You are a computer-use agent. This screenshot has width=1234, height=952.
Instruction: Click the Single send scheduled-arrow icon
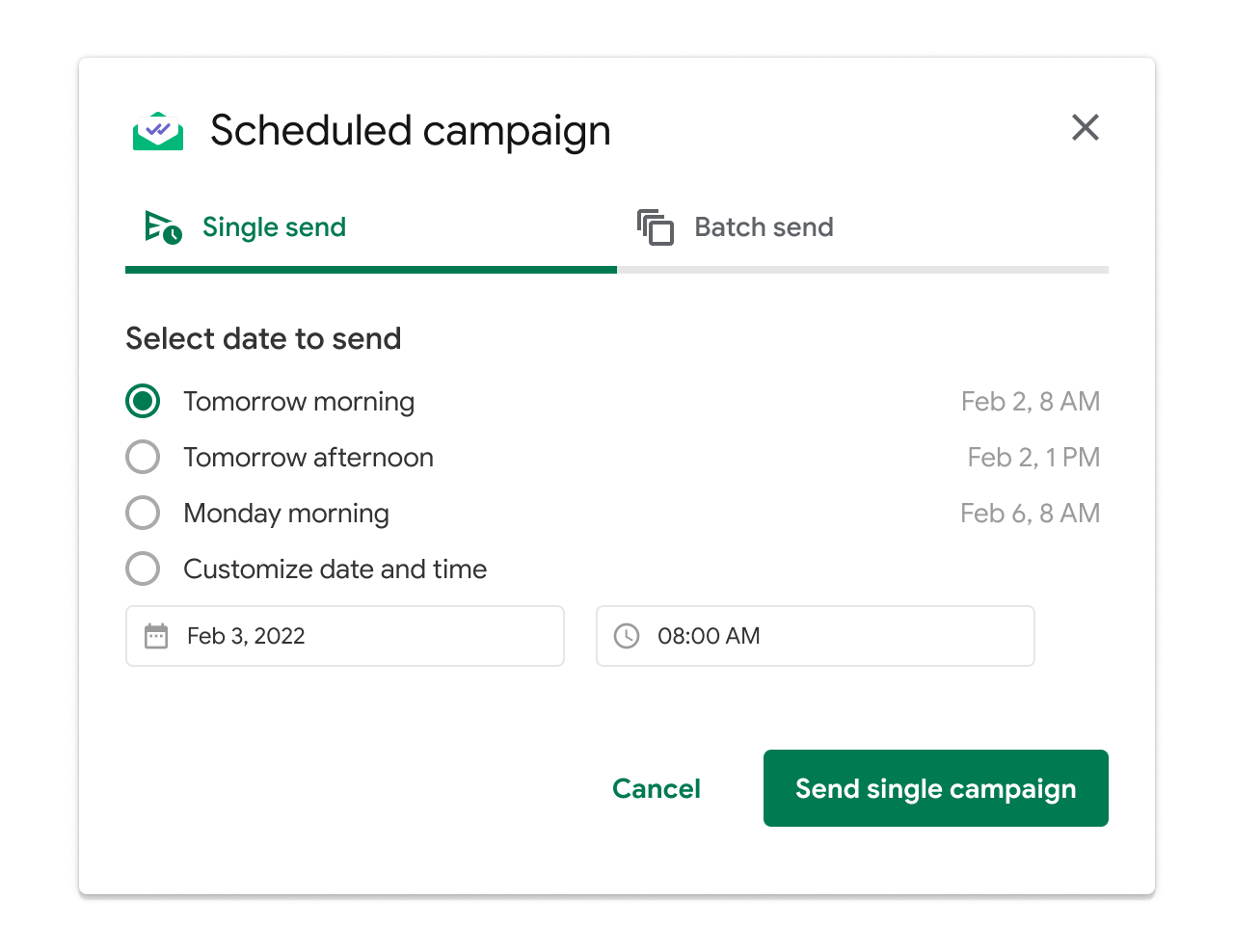pos(163,227)
